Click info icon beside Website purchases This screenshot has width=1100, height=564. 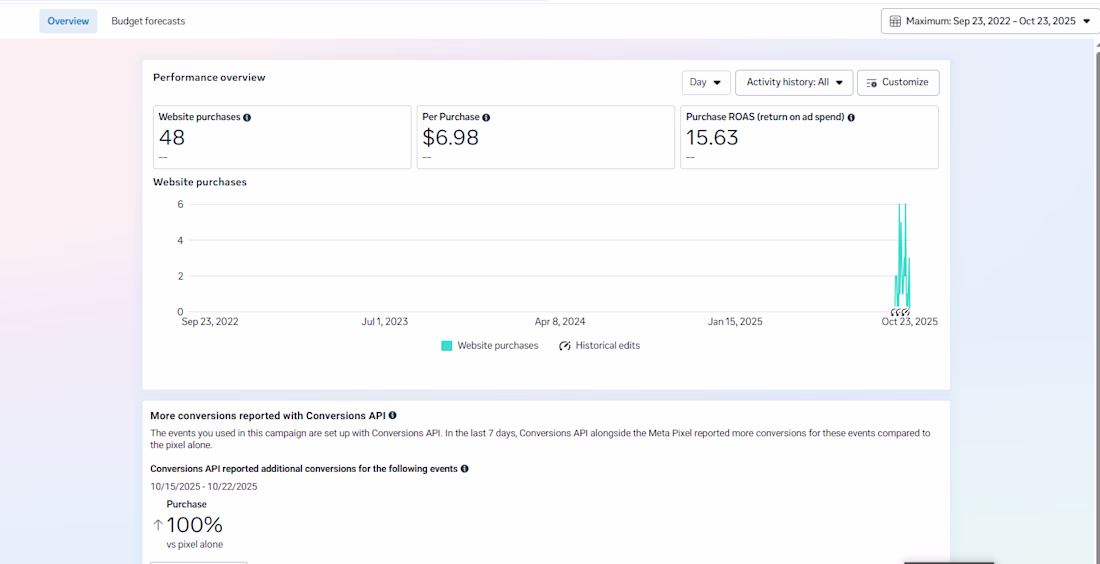(247, 117)
